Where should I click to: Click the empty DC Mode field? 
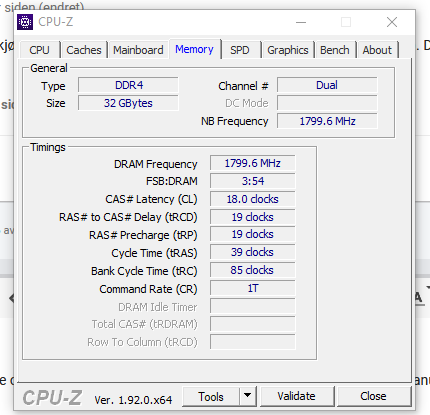click(x=327, y=103)
